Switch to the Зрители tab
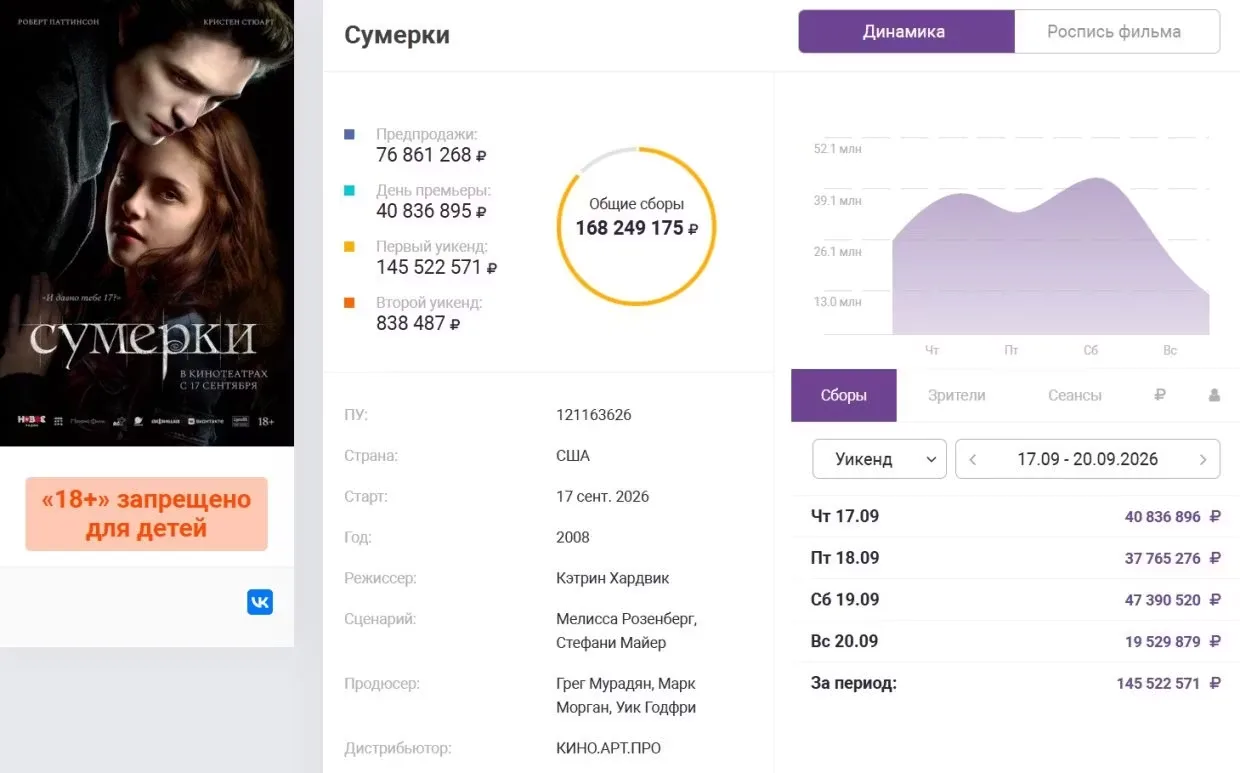 coord(957,395)
